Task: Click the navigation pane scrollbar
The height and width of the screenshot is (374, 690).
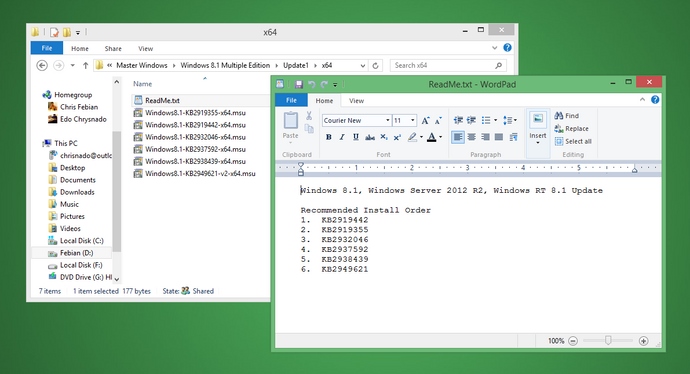Action: (117, 192)
